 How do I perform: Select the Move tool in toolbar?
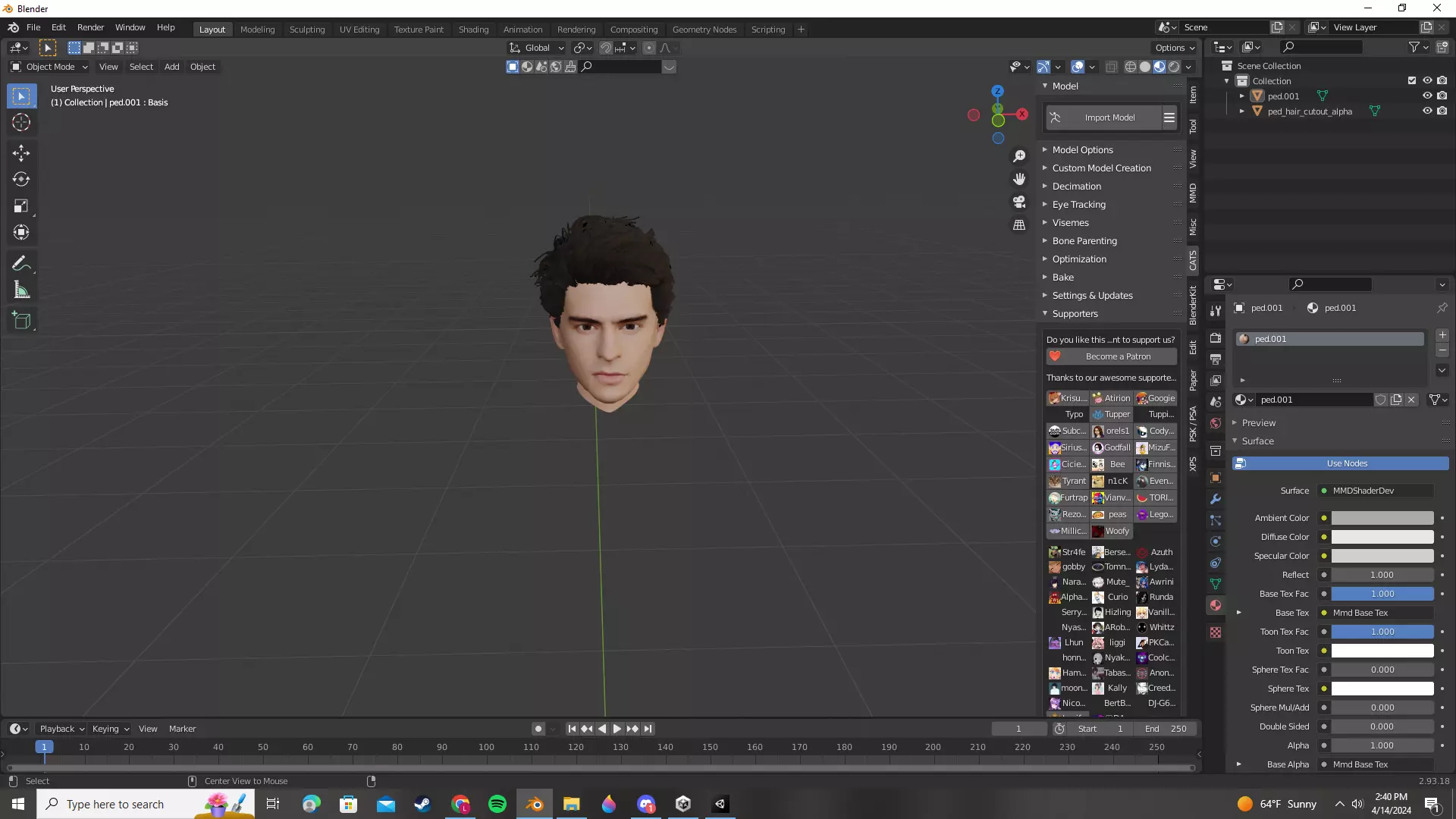pyautogui.click(x=21, y=153)
